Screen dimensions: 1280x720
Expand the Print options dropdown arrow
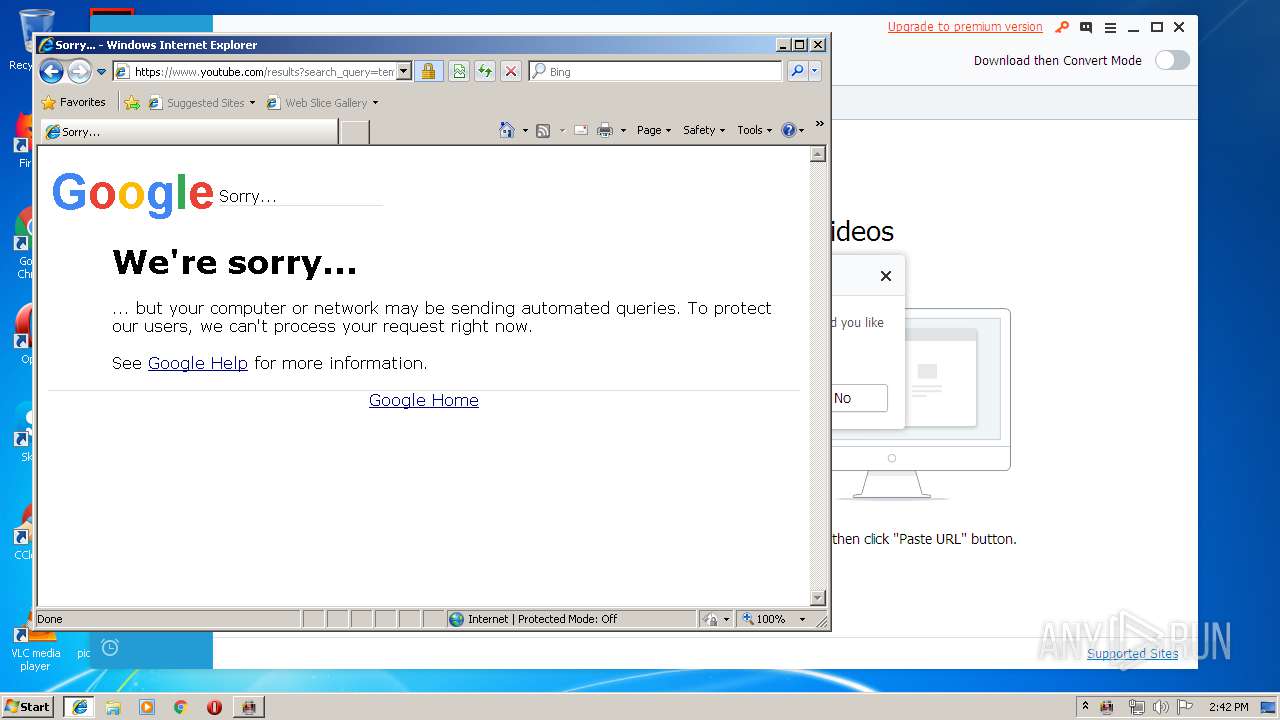623,130
